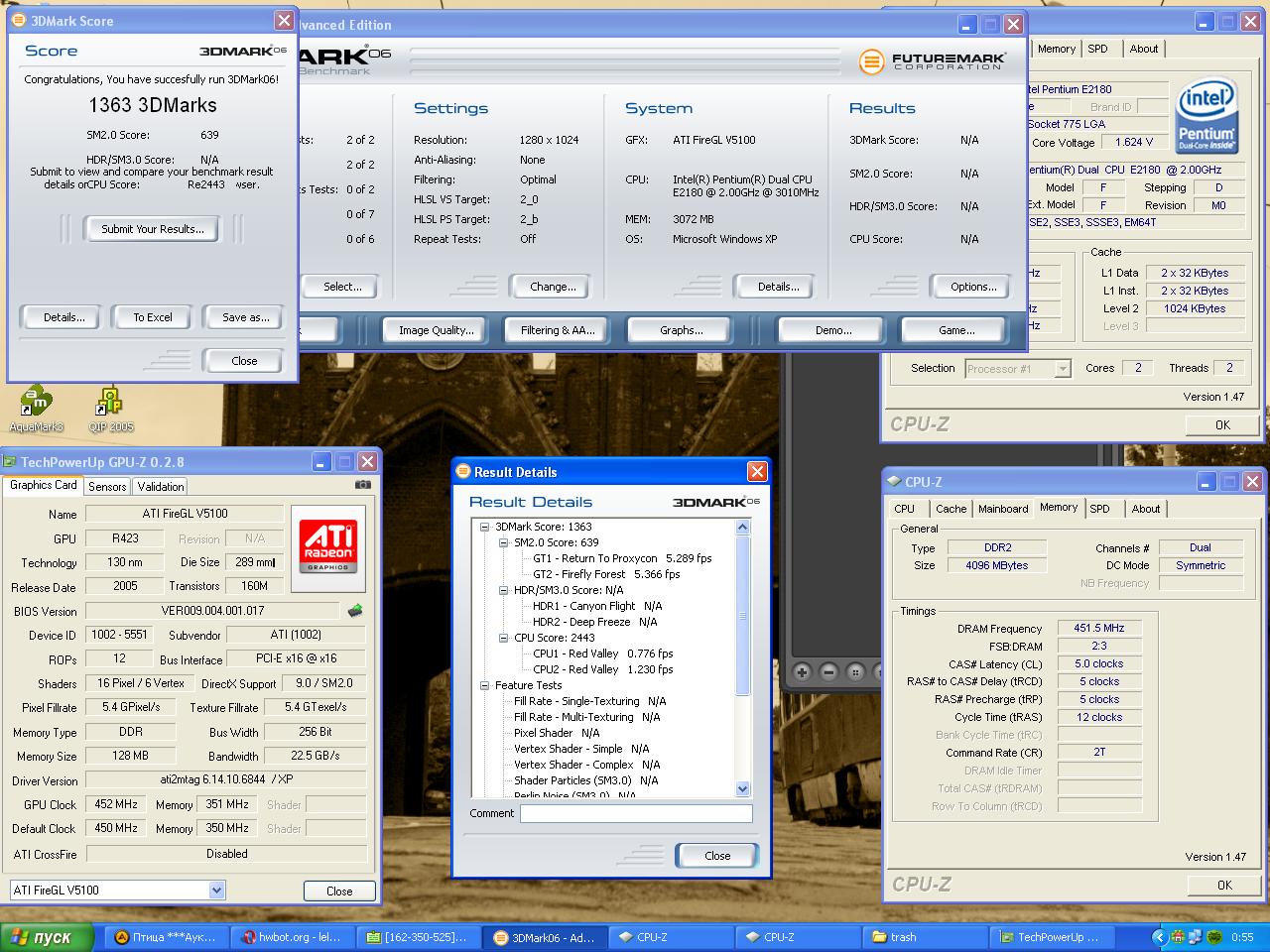Collapse the HDR/SM3.0 Score node
Screen dimensions: 1270x952
[503, 591]
